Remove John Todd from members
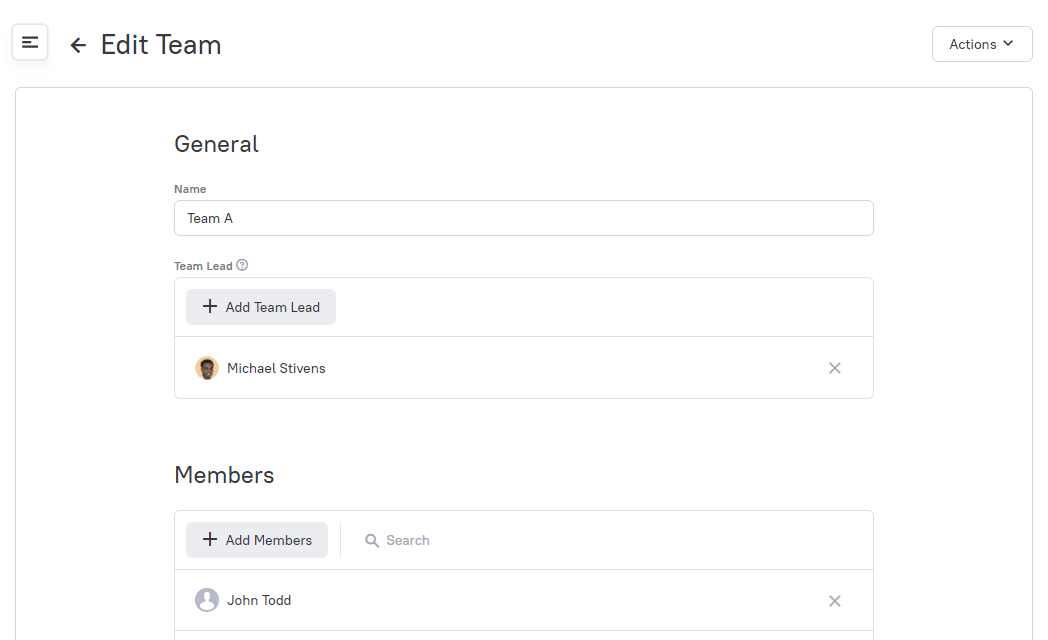Image resolution: width=1048 pixels, height=640 pixels. [835, 601]
